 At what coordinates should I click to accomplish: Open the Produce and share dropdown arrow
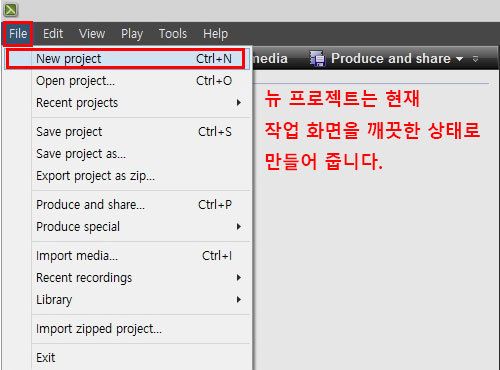pyautogui.click(x=460, y=59)
